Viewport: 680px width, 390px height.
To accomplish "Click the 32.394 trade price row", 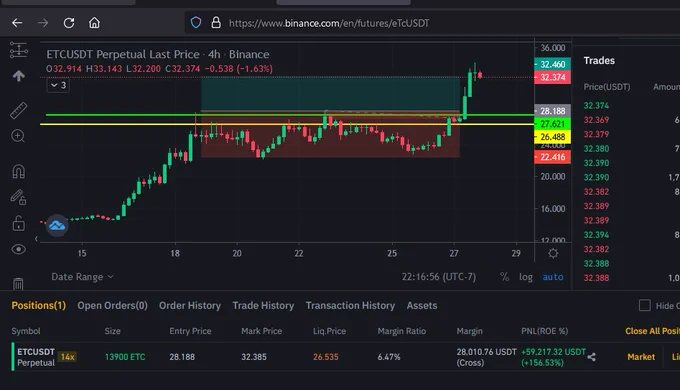I will pyautogui.click(x=596, y=235).
